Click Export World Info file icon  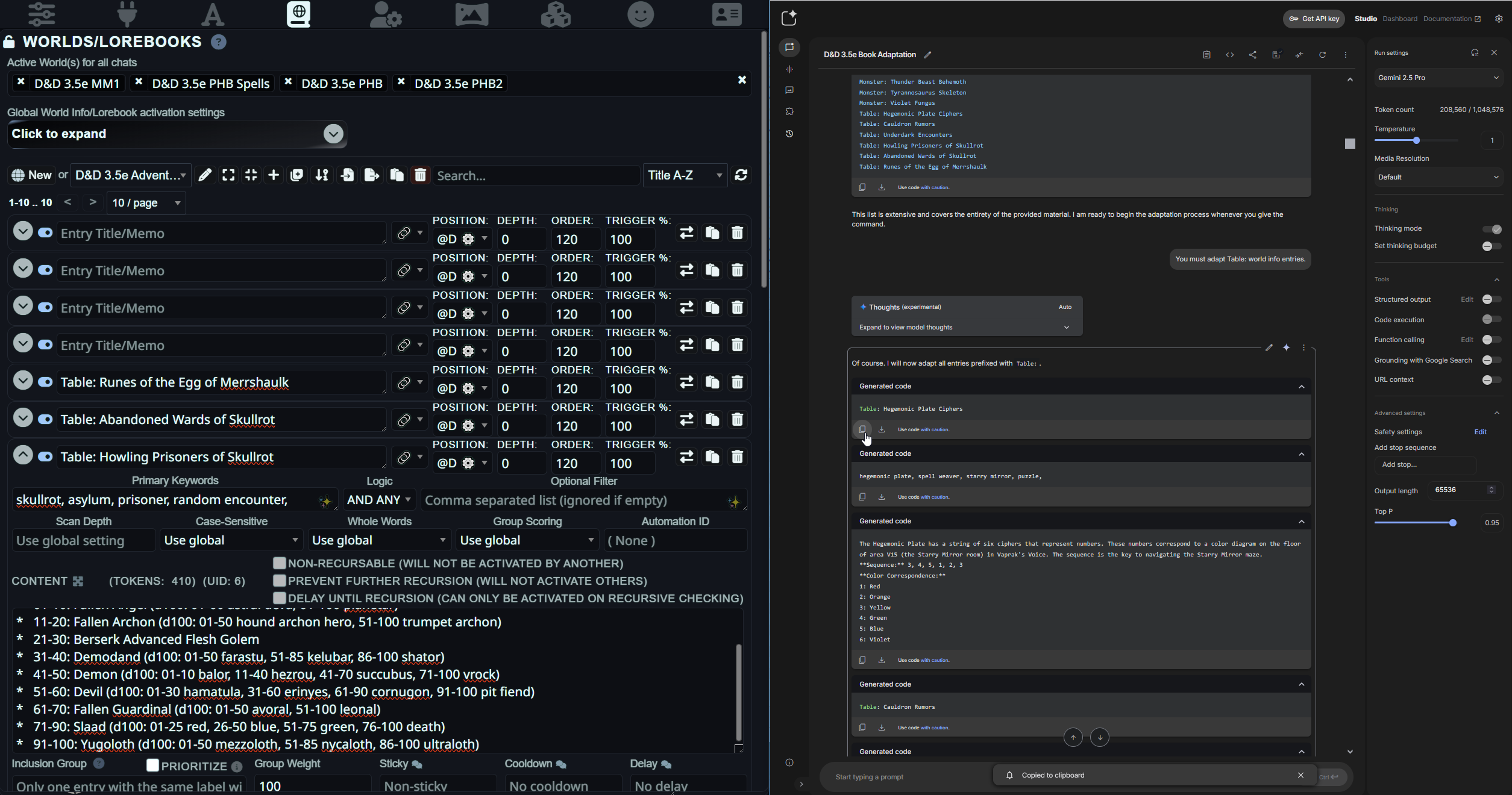point(372,175)
